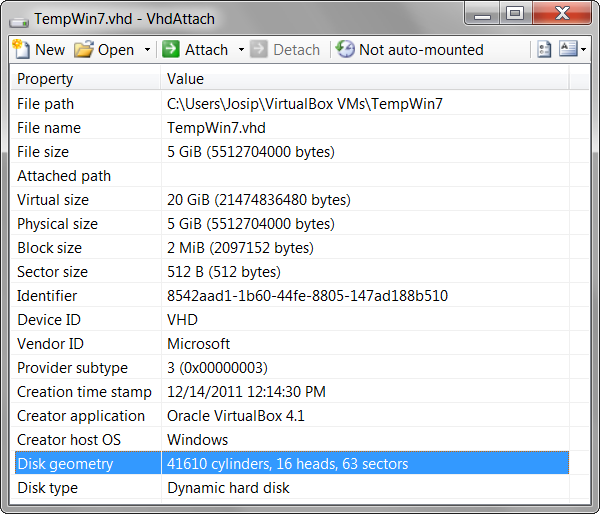Click the Open folder icon
The image size is (600, 514).
pos(84,49)
